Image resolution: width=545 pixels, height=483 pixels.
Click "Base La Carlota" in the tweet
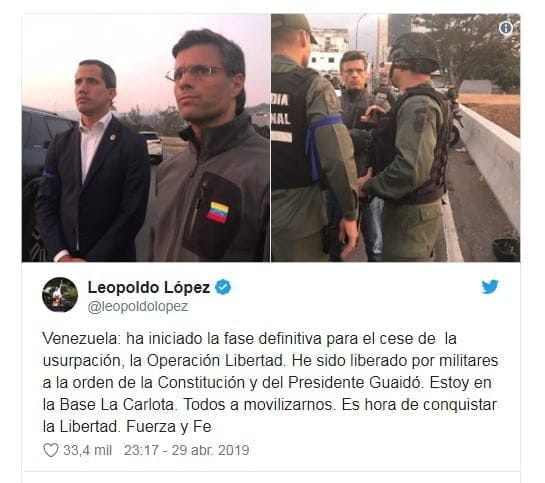coord(116,404)
